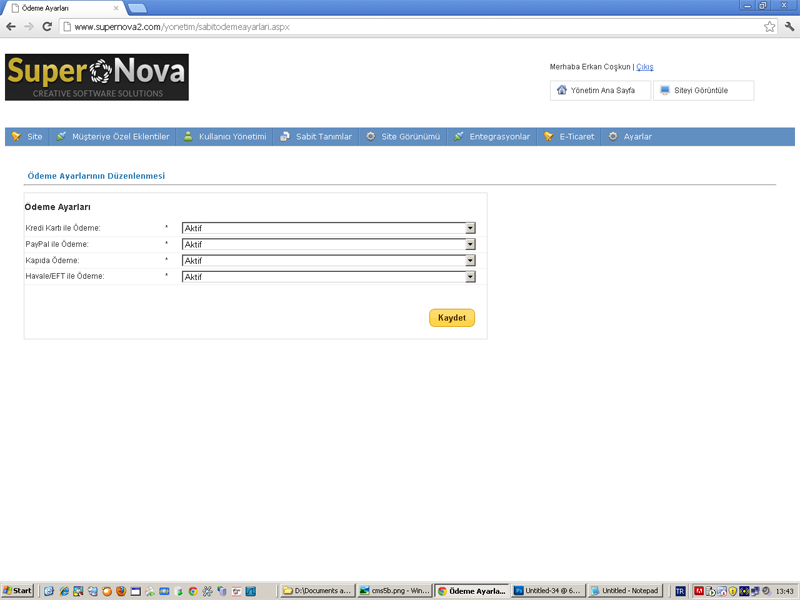Open the Ayarlar menu
The width and height of the screenshot is (800, 600).
(x=630, y=137)
